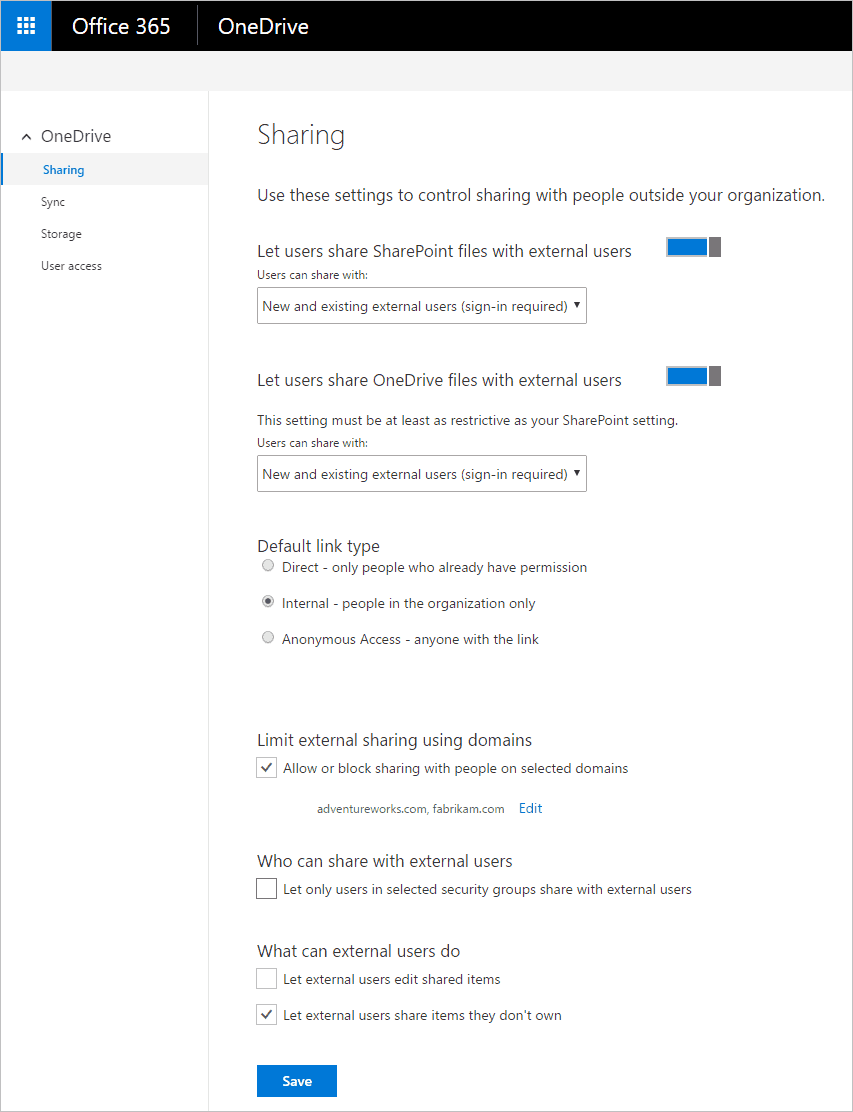This screenshot has width=853, height=1112.
Task: Open the Office 365 app launcher
Action: point(25,25)
